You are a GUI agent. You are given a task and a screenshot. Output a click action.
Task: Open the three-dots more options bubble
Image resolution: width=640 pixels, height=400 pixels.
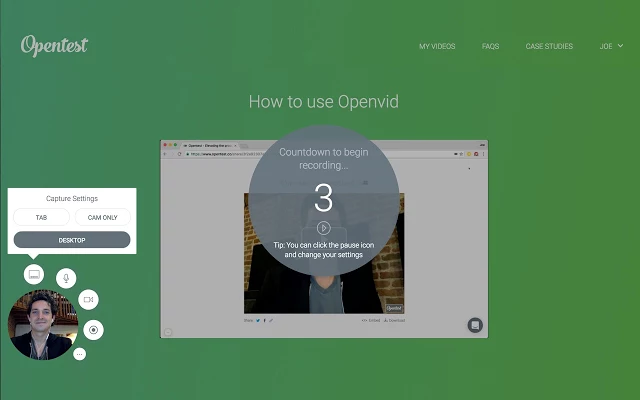coord(80,354)
